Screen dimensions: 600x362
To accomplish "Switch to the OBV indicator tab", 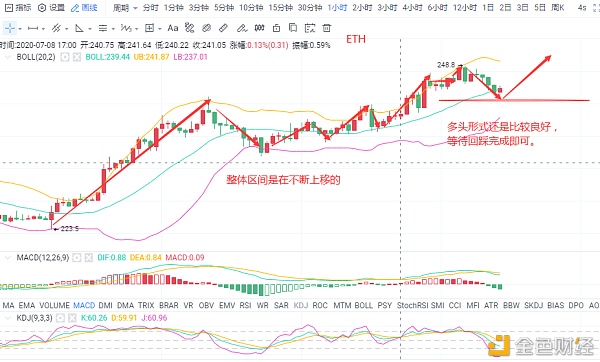I will point(206,306).
